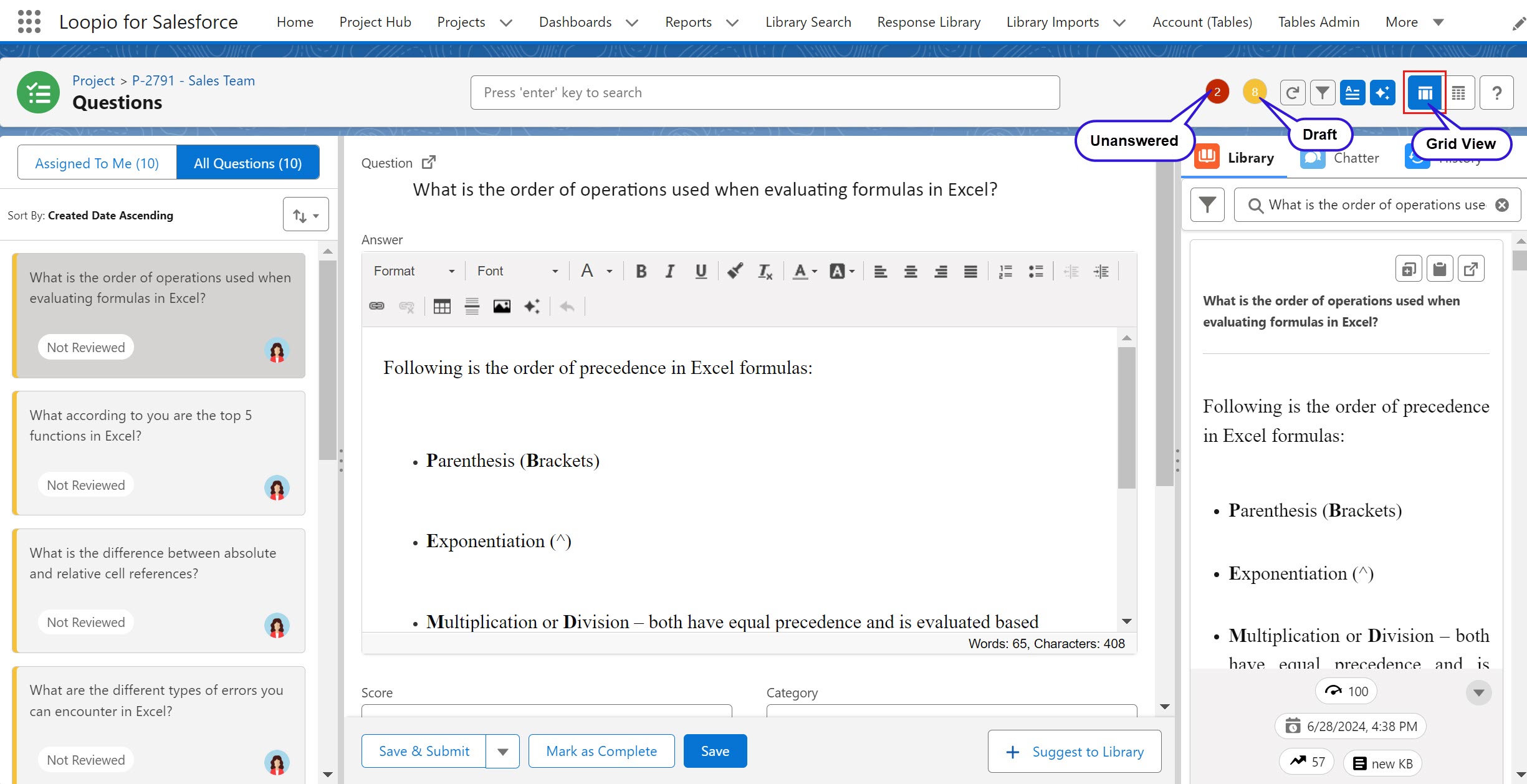Open the Library side tab
1527x784 pixels.
[x=1235, y=158]
